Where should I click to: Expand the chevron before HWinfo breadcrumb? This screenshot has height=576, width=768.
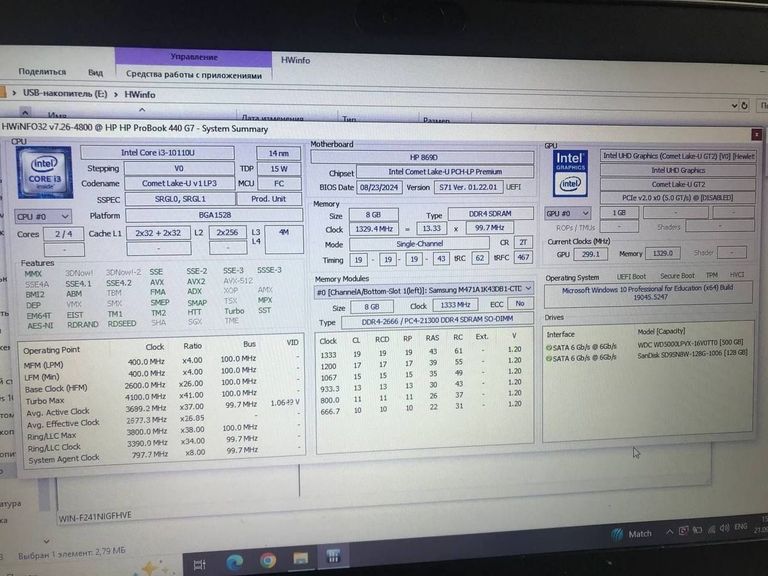[x=116, y=94]
